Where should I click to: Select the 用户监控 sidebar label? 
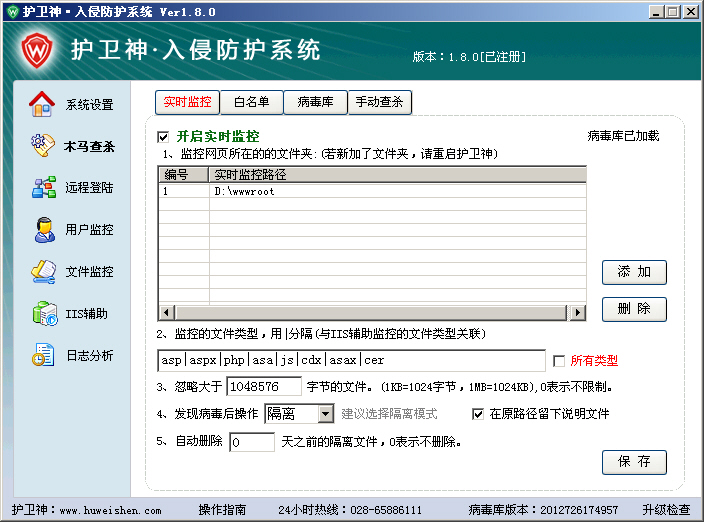coord(89,230)
